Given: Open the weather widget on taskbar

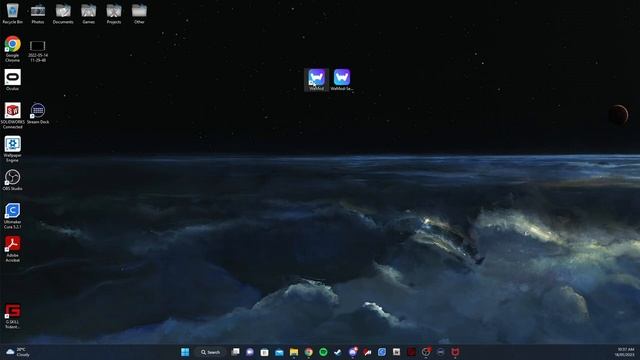Looking at the screenshot, I should pos(18,352).
